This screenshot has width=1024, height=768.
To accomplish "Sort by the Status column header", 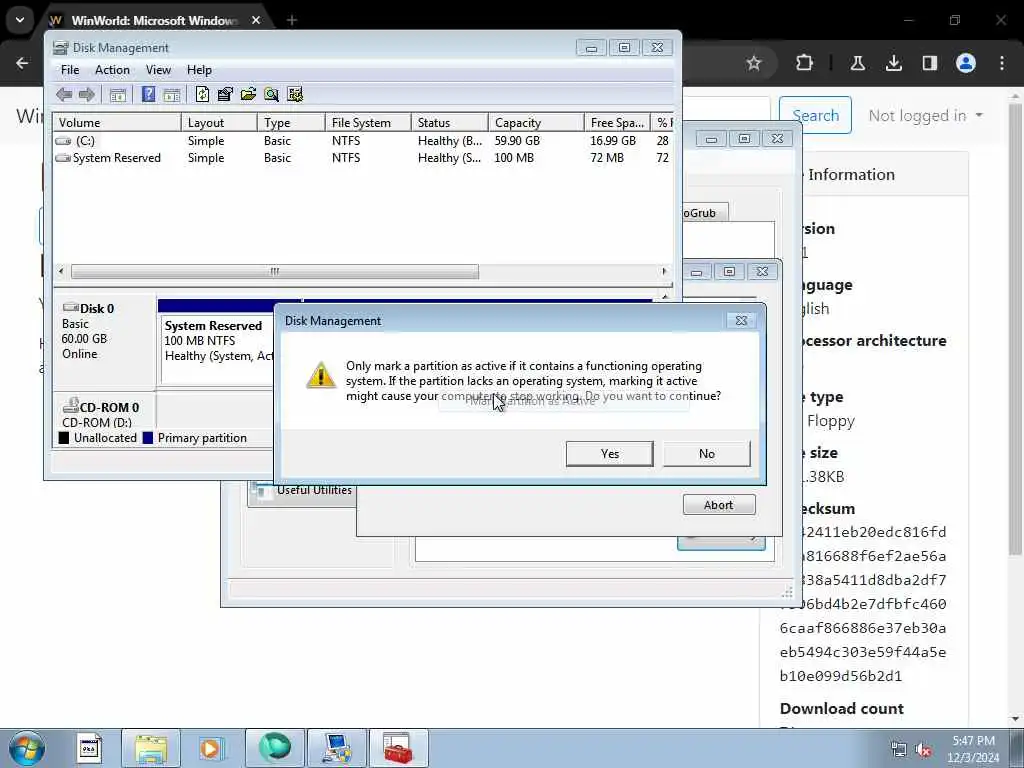I will click(450, 123).
